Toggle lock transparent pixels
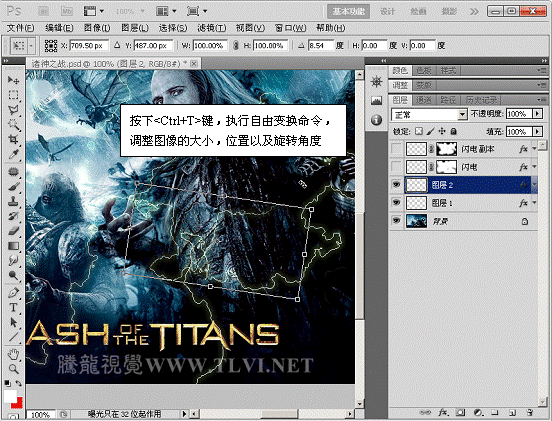552x421 pixels. (419, 131)
